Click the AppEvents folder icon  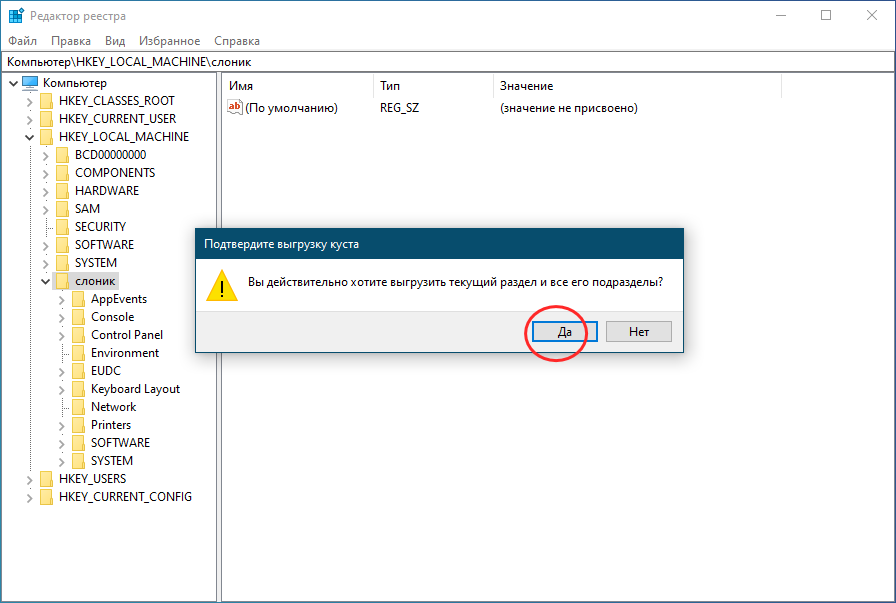tap(79, 299)
